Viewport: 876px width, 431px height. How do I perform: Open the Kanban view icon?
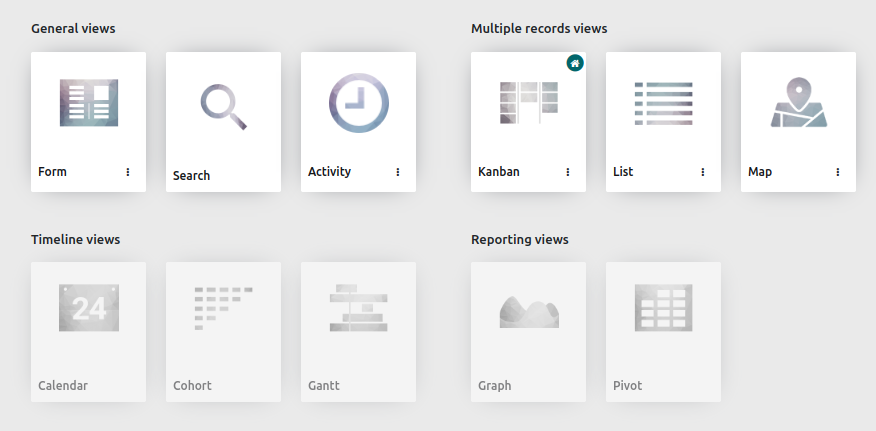[x=529, y=103]
